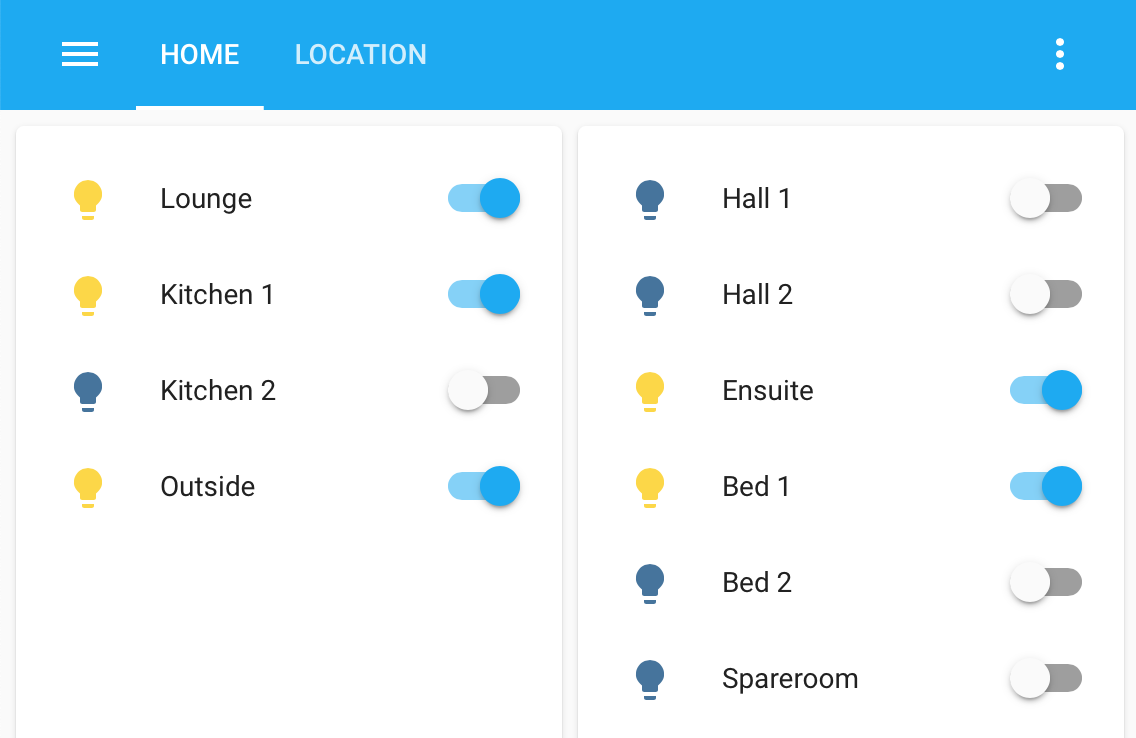Click the Lounge light bulb icon

(88, 198)
